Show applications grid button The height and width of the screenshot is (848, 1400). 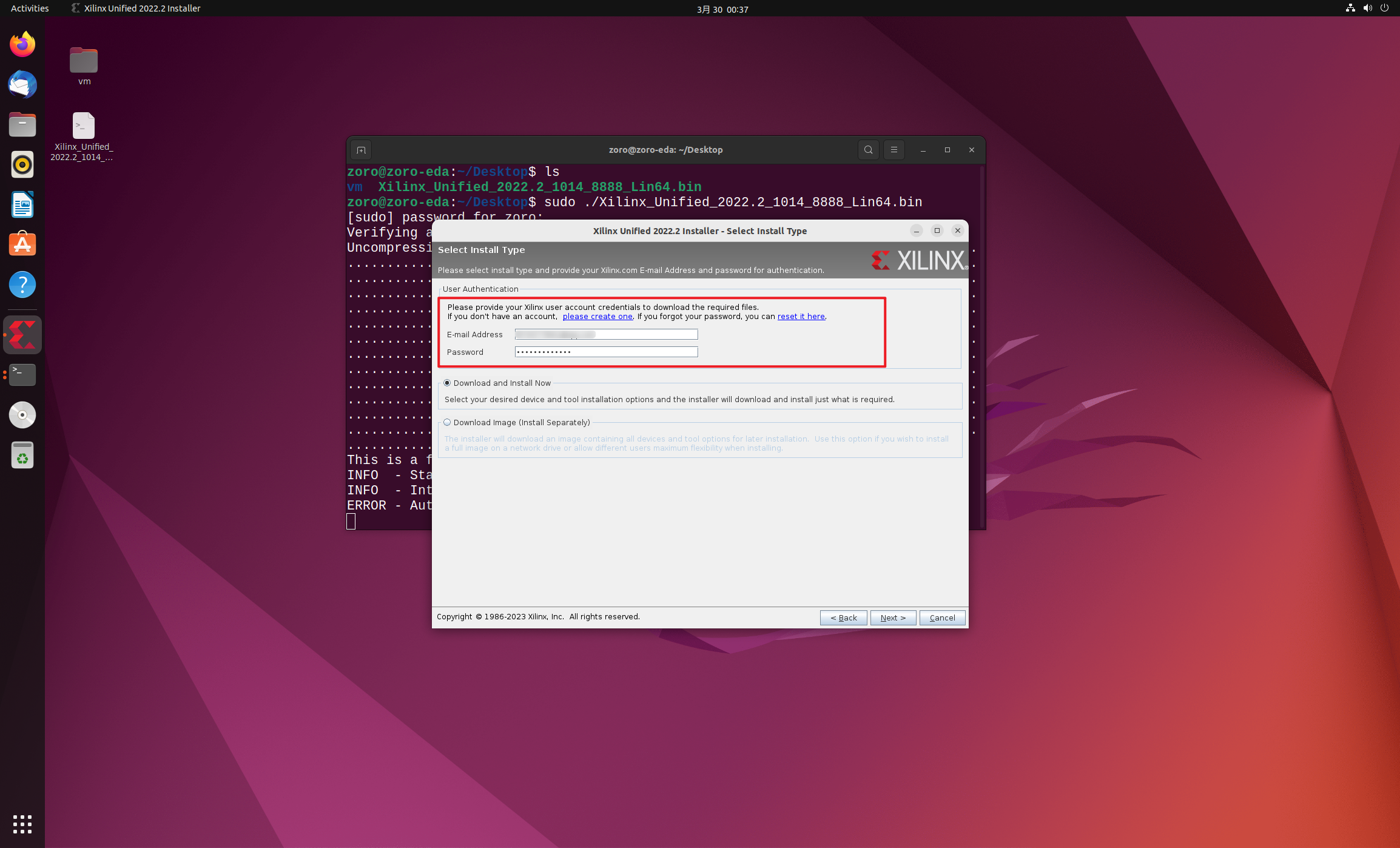point(22,824)
